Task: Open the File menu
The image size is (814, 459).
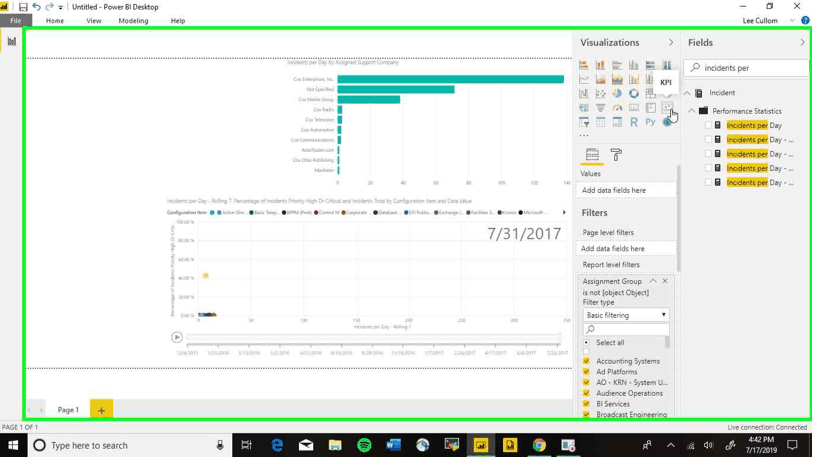Action: point(16,21)
